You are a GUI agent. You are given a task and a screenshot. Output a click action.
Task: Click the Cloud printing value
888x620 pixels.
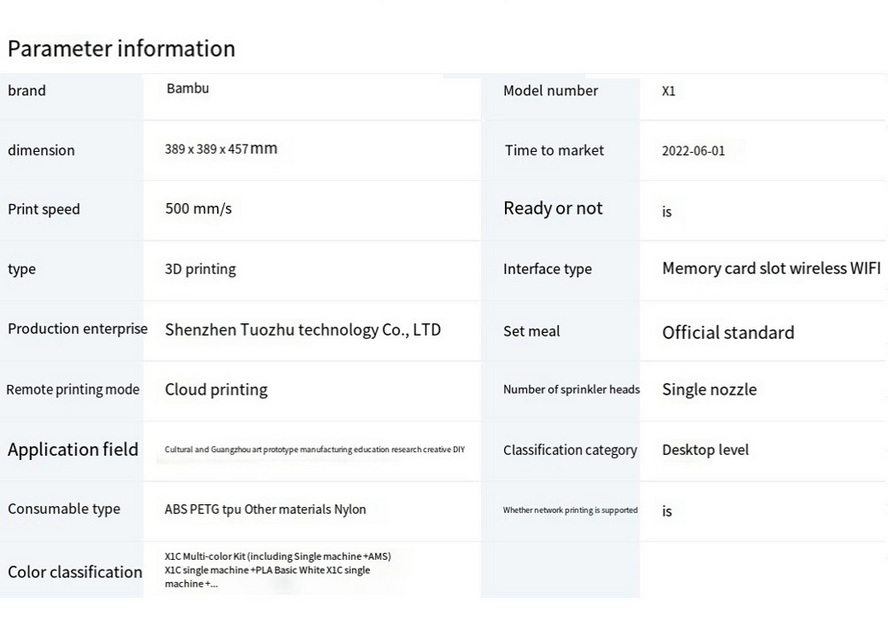216,389
